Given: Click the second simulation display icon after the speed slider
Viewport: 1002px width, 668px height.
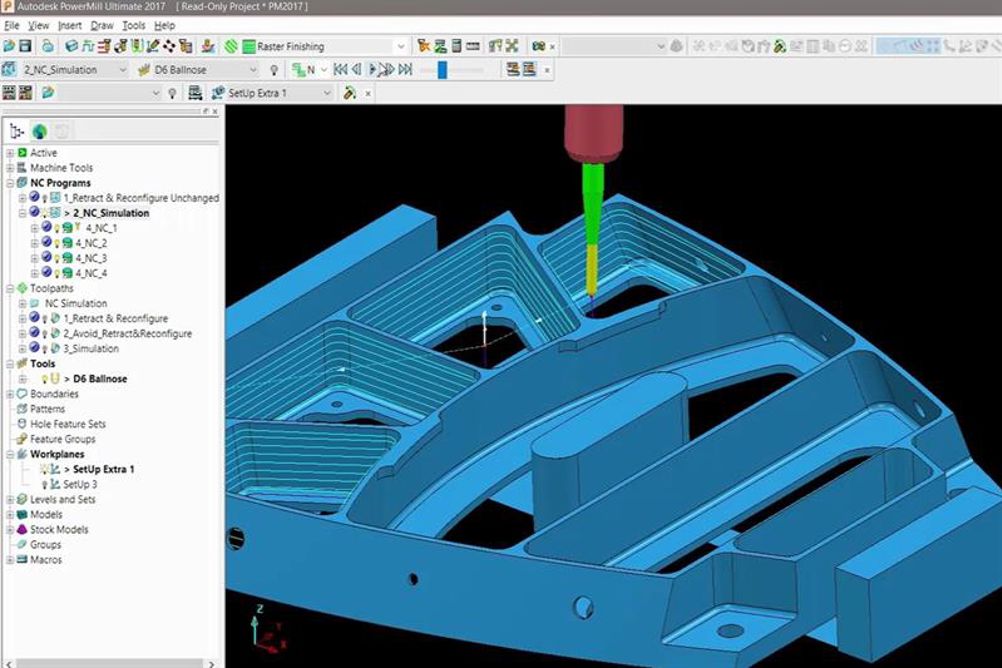Looking at the screenshot, I should pos(529,70).
